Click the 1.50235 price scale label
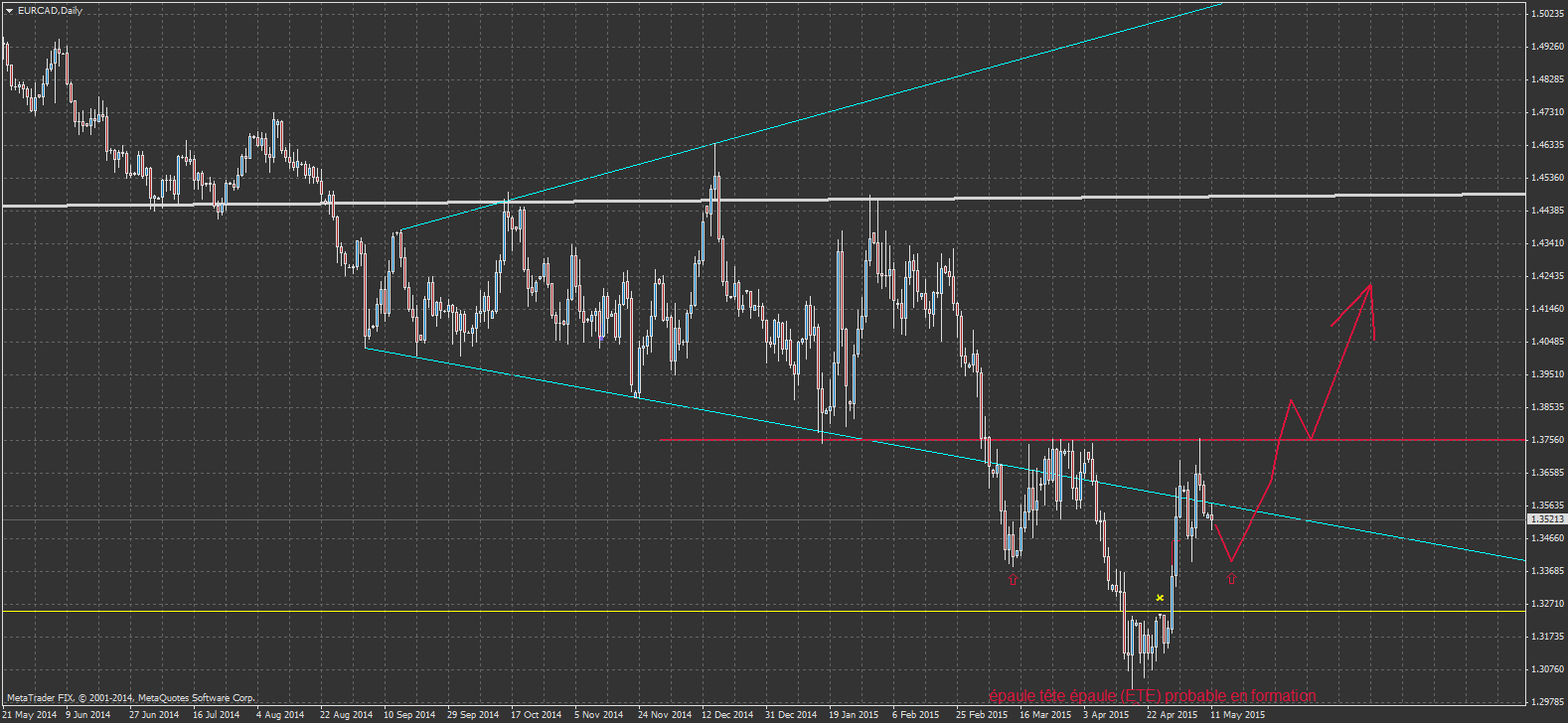Viewport: 1568px width, 723px height. (1547, 14)
